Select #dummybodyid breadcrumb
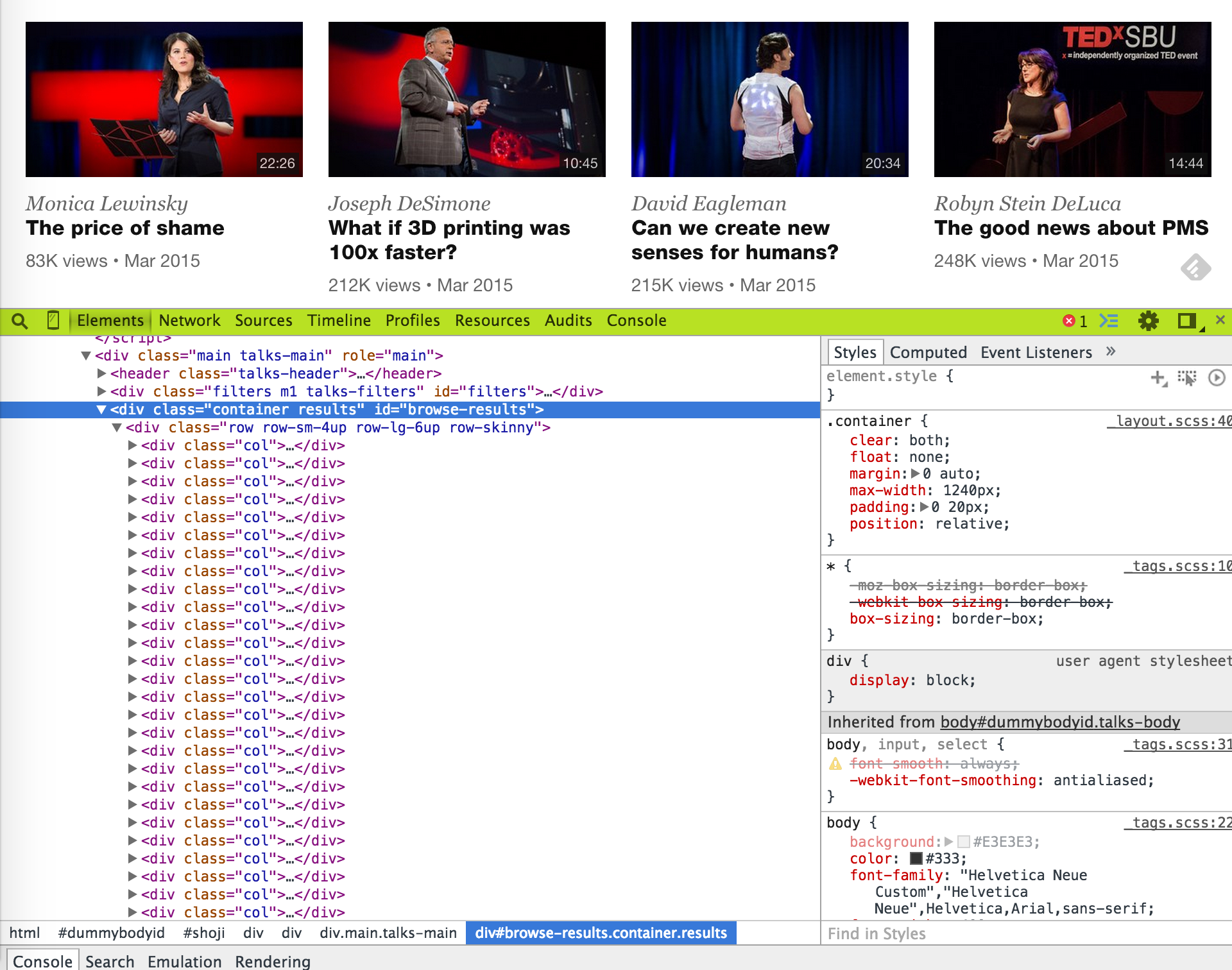The image size is (1232, 970). 111,933
